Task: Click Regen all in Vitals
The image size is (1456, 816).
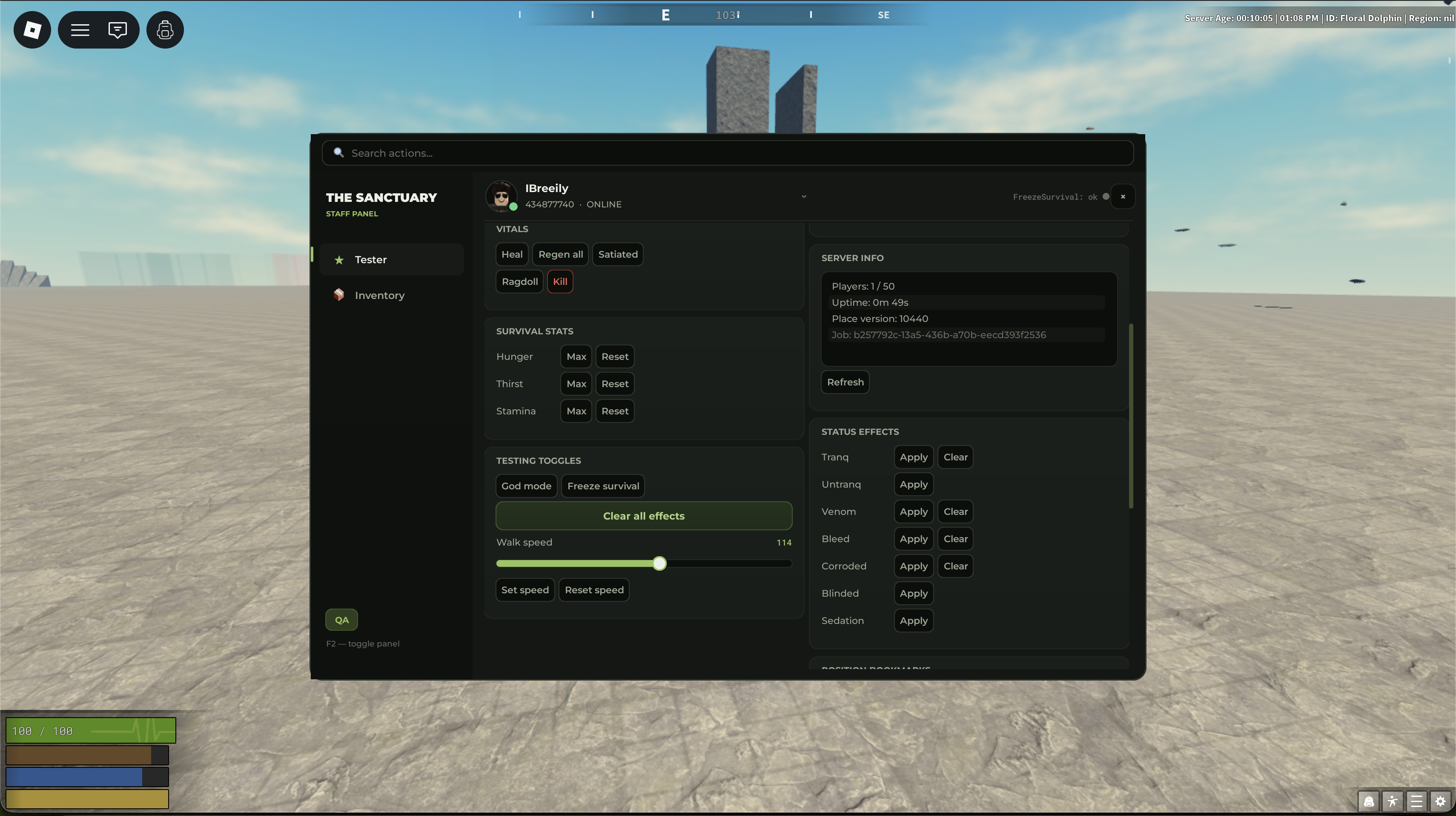Action: tap(561, 255)
